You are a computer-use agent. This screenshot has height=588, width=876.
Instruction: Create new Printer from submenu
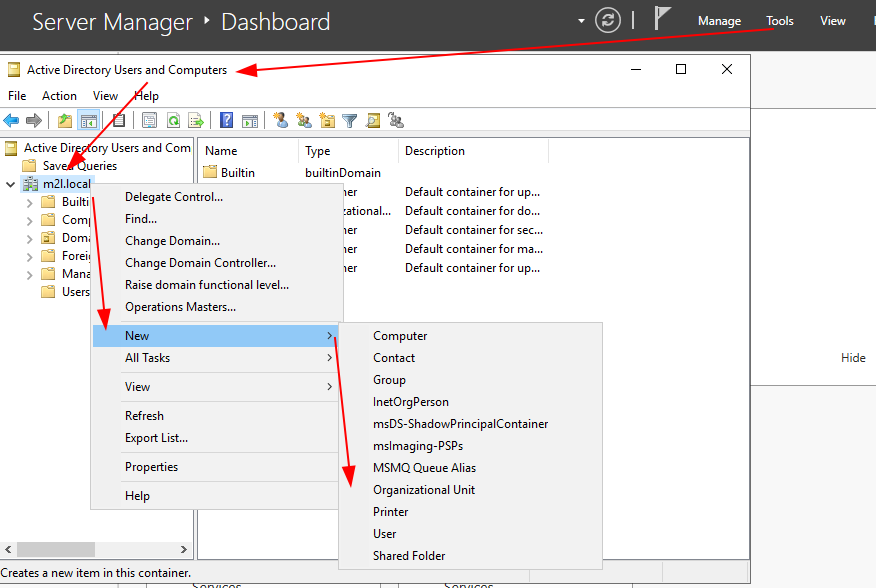pyautogui.click(x=470, y=512)
